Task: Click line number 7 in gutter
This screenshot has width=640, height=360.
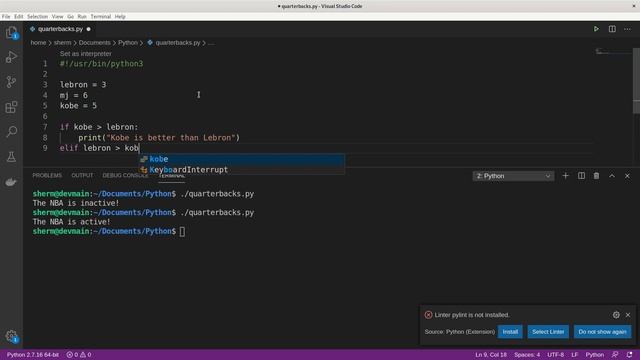Action: pos(45,127)
